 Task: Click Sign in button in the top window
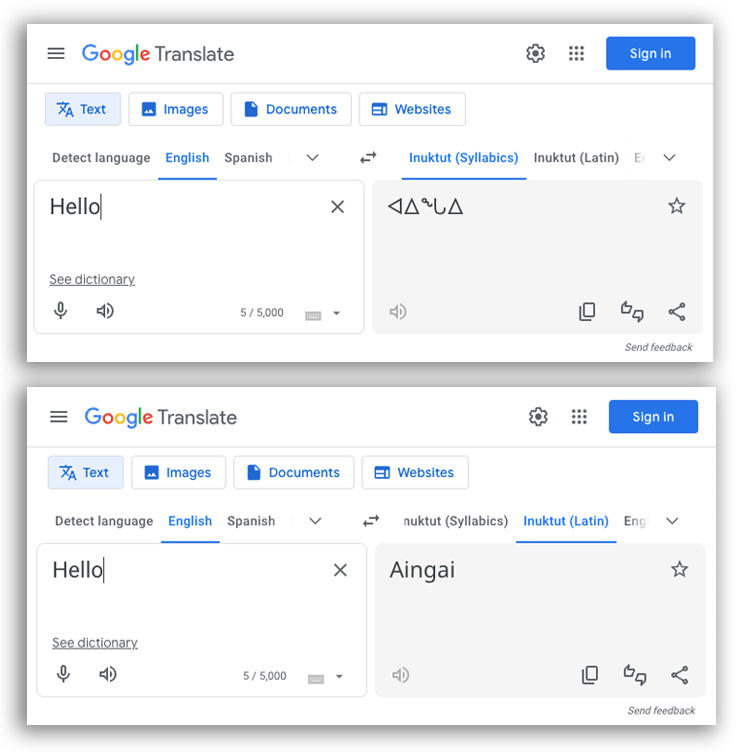(650, 53)
